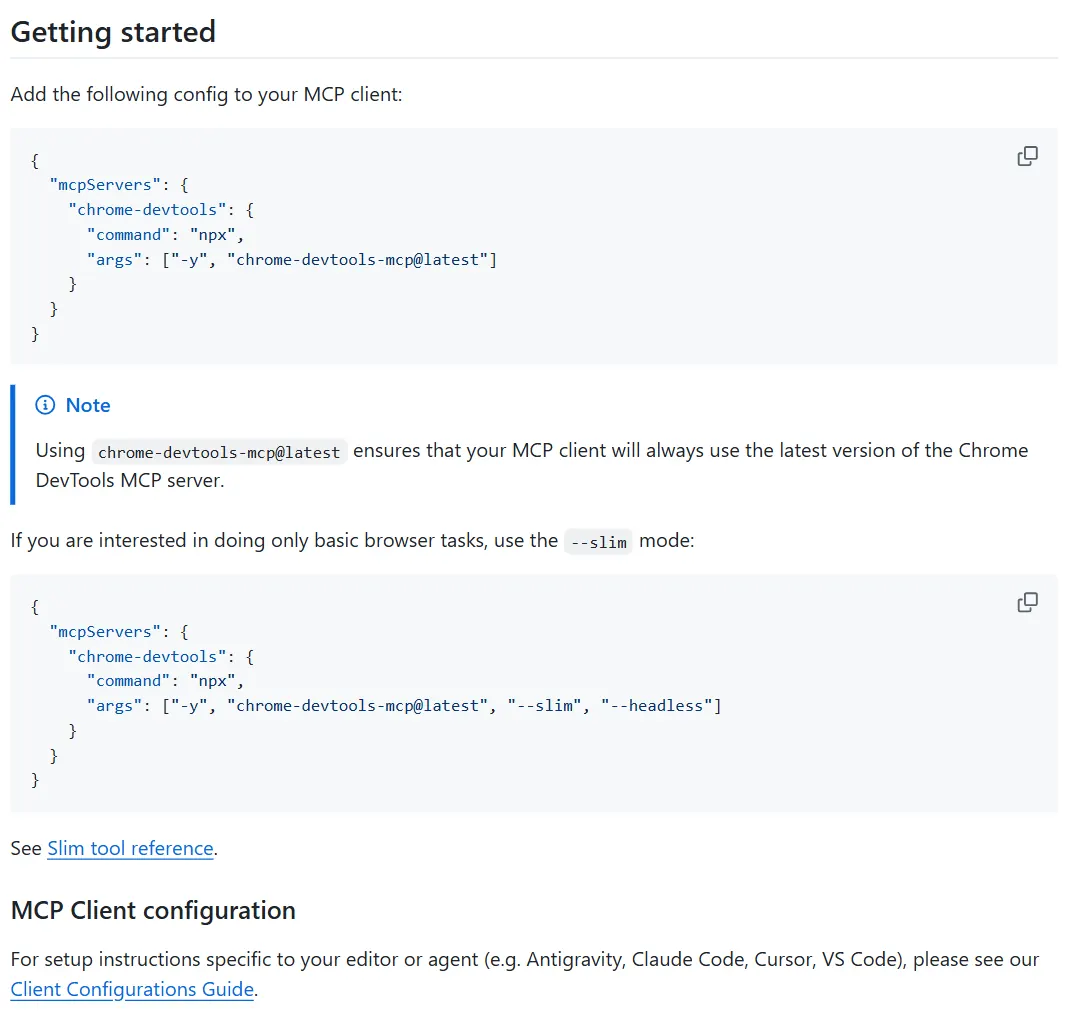Click the text "DevTools MCP server." in the note
Image resolution: width=1068 pixels, height=1023 pixels.
(x=130, y=481)
